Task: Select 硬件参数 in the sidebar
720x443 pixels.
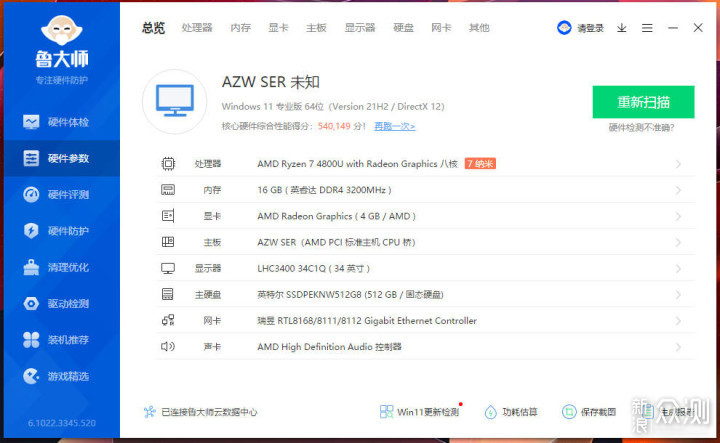Action: click(x=62, y=158)
